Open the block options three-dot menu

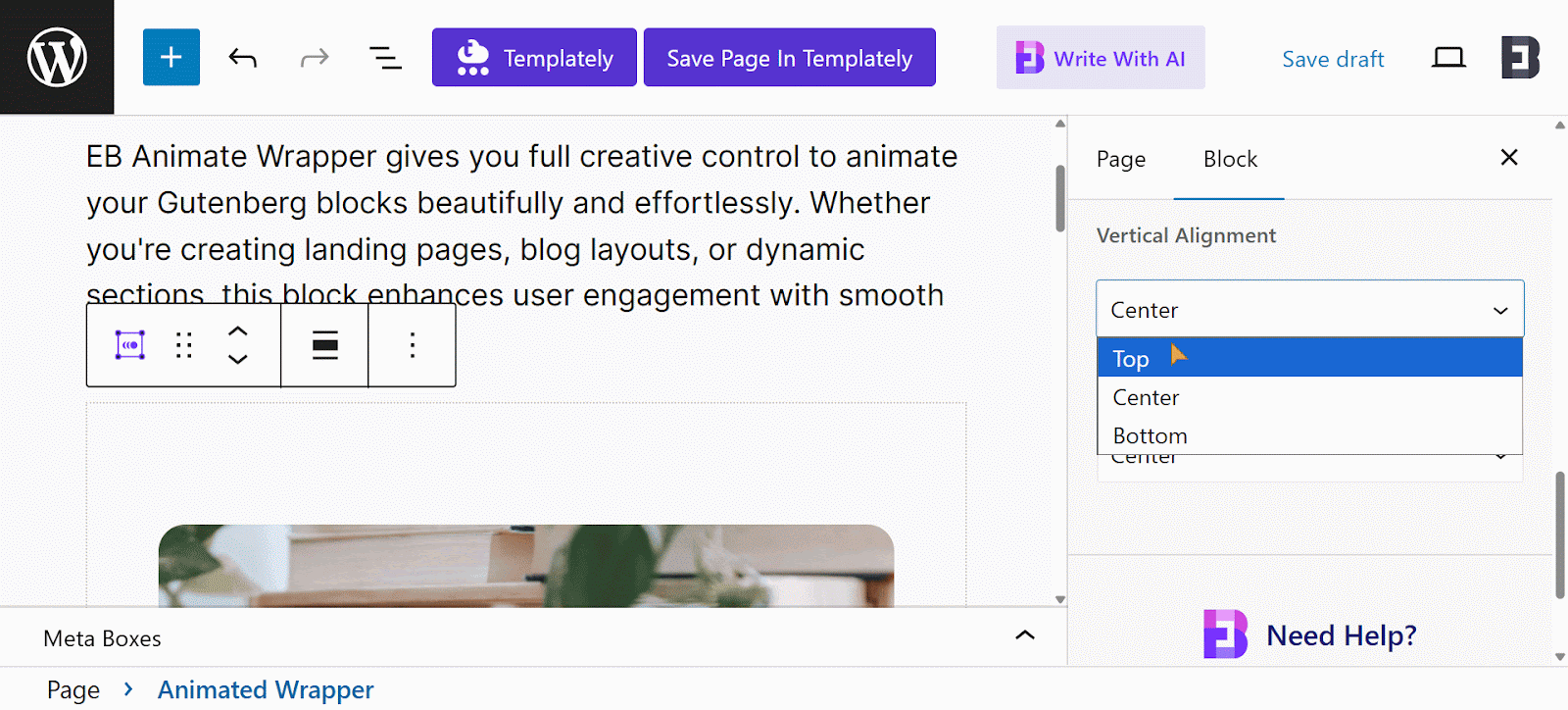click(413, 345)
